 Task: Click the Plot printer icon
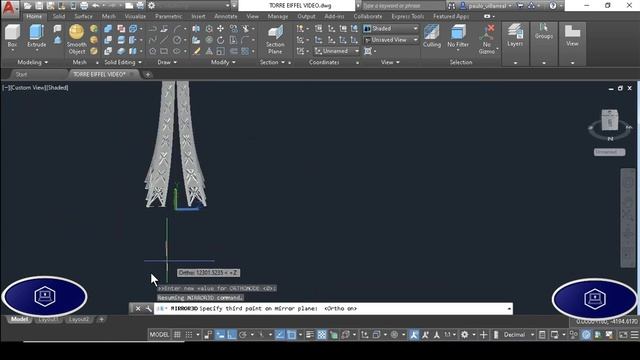pos(84,6)
